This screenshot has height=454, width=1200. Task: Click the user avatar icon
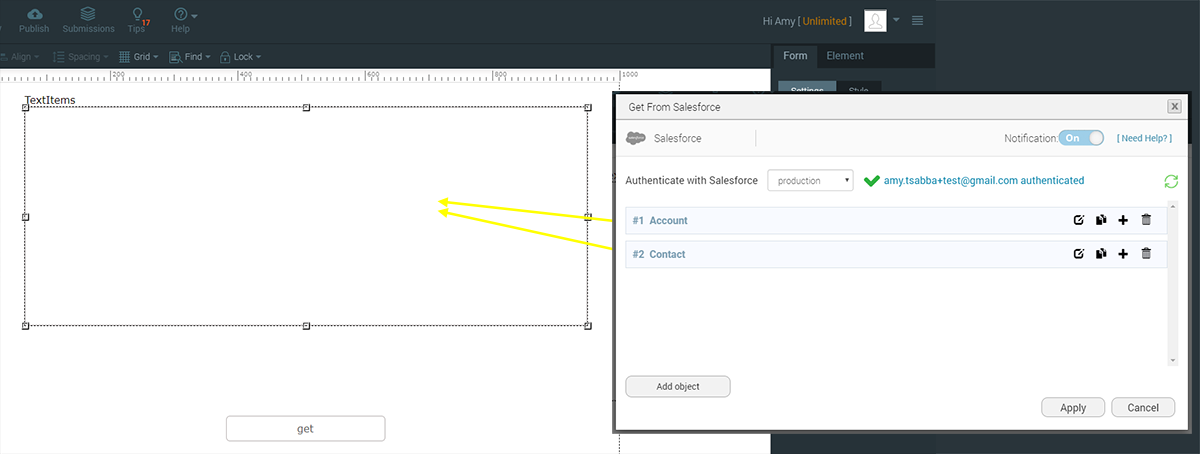[875, 21]
